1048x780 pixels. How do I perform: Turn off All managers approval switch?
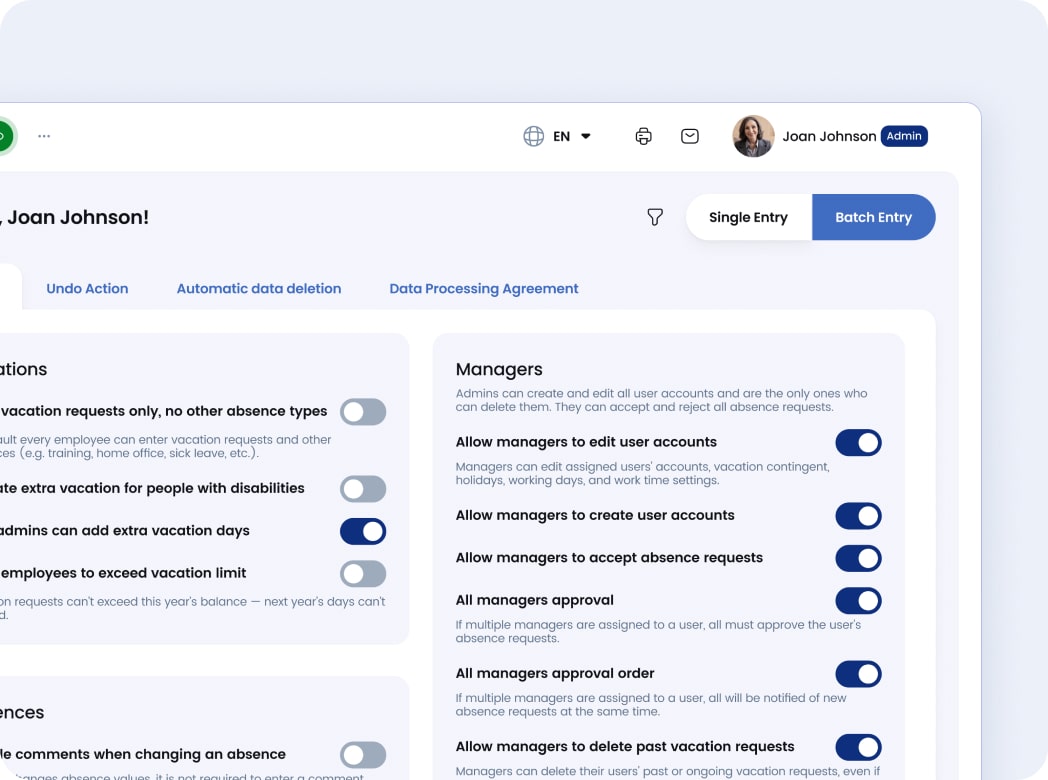(858, 600)
